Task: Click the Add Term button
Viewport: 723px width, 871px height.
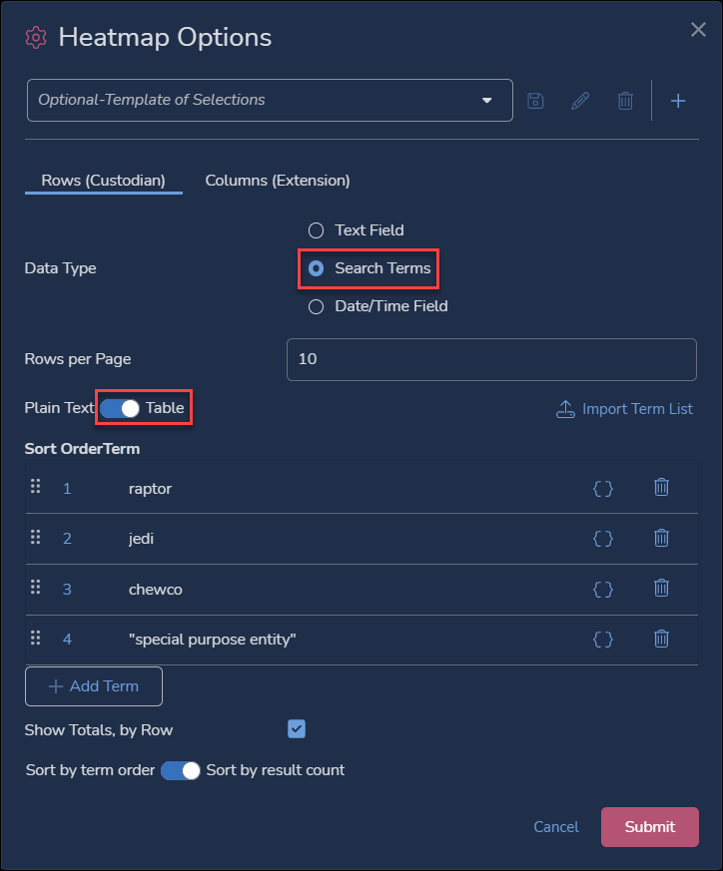Action: (94, 686)
